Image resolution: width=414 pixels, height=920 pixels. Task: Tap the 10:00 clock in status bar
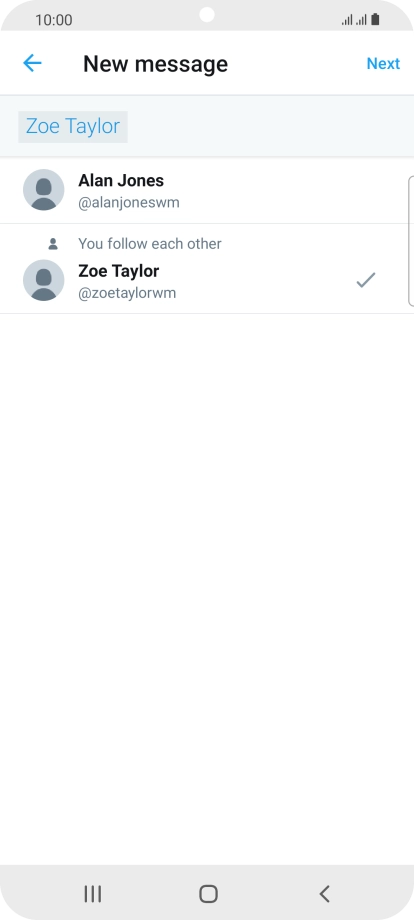pos(53,20)
